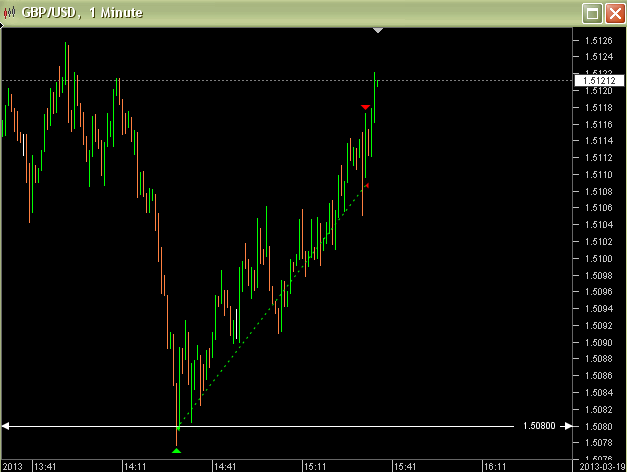
Task: Click the red down-triangle sell marker
Action: click(365, 107)
